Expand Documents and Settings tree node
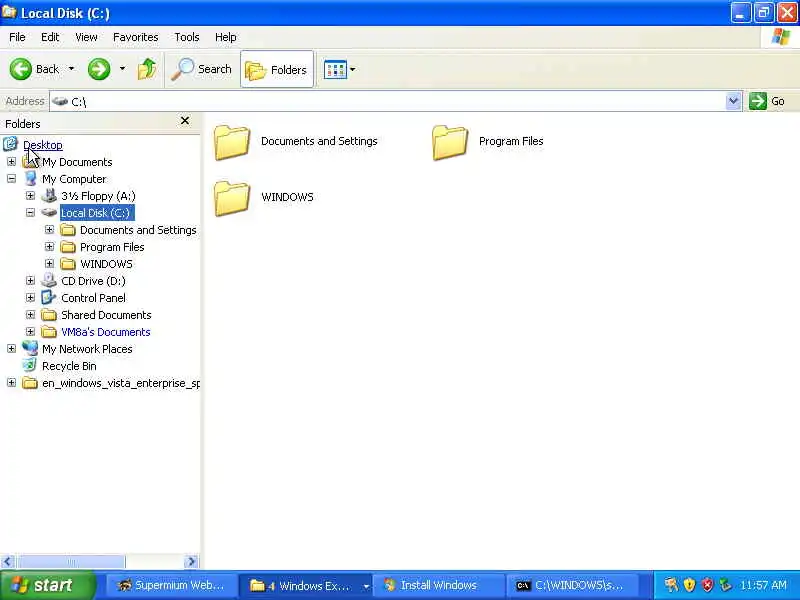The width and height of the screenshot is (800, 600). pyautogui.click(x=49, y=230)
